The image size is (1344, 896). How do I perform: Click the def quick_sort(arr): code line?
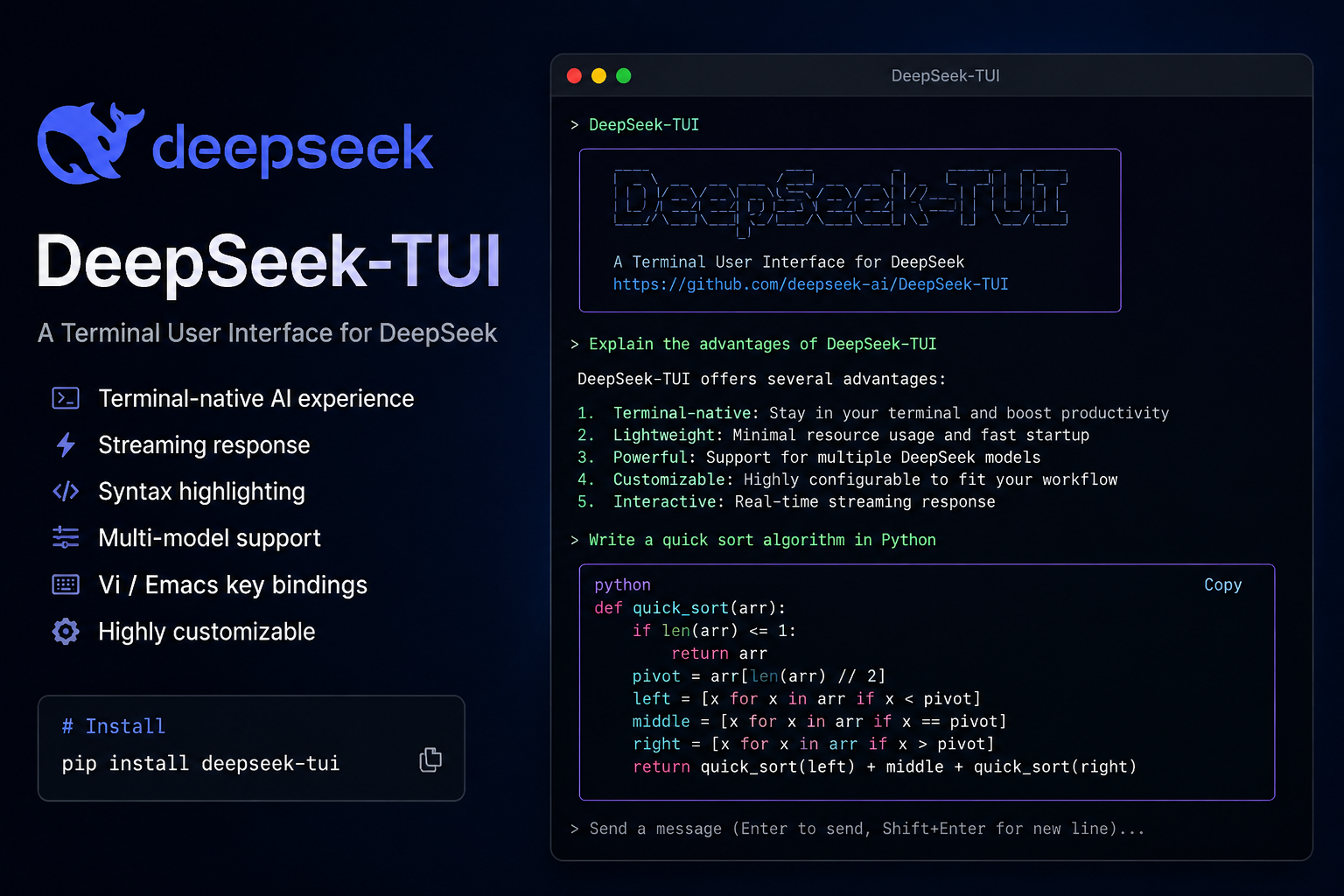tap(690, 608)
